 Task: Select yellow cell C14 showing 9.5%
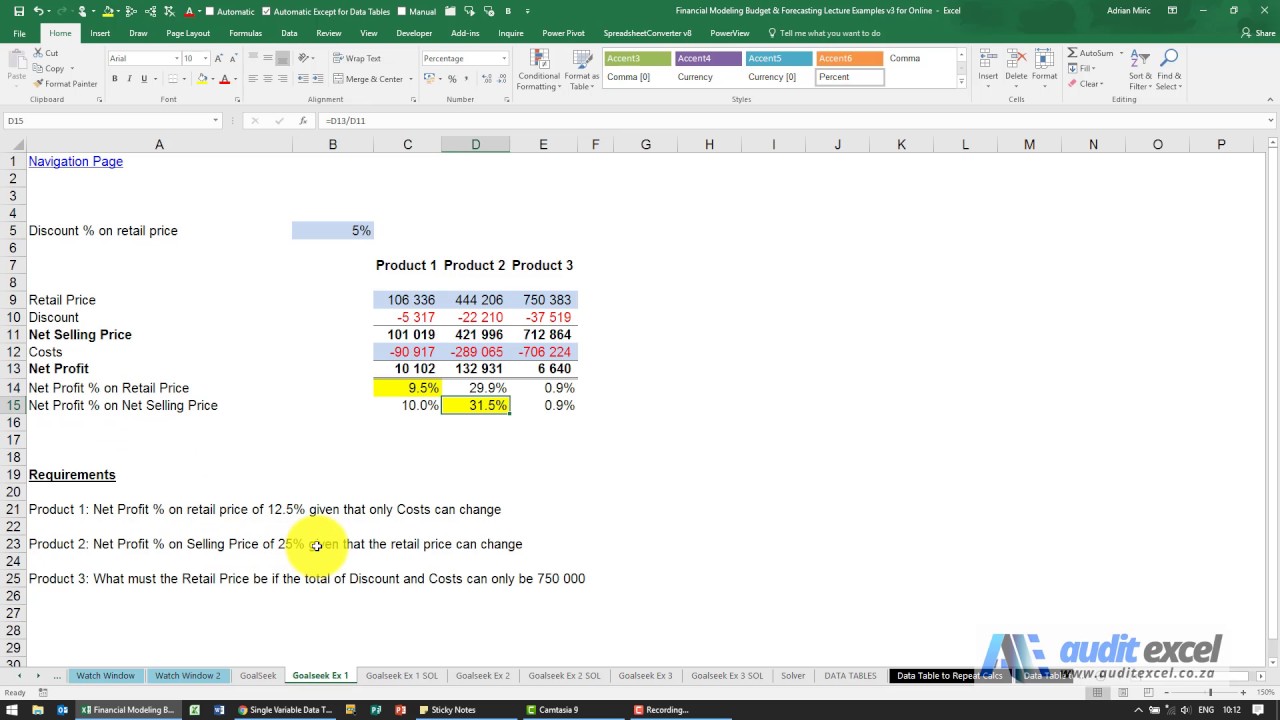pyautogui.click(x=407, y=388)
